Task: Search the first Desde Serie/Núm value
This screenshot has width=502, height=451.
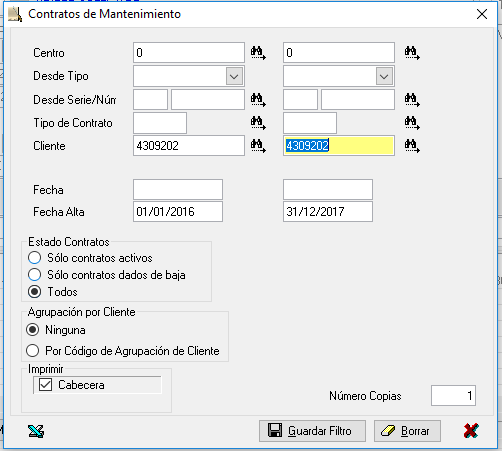Action: [x=258, y=99]
